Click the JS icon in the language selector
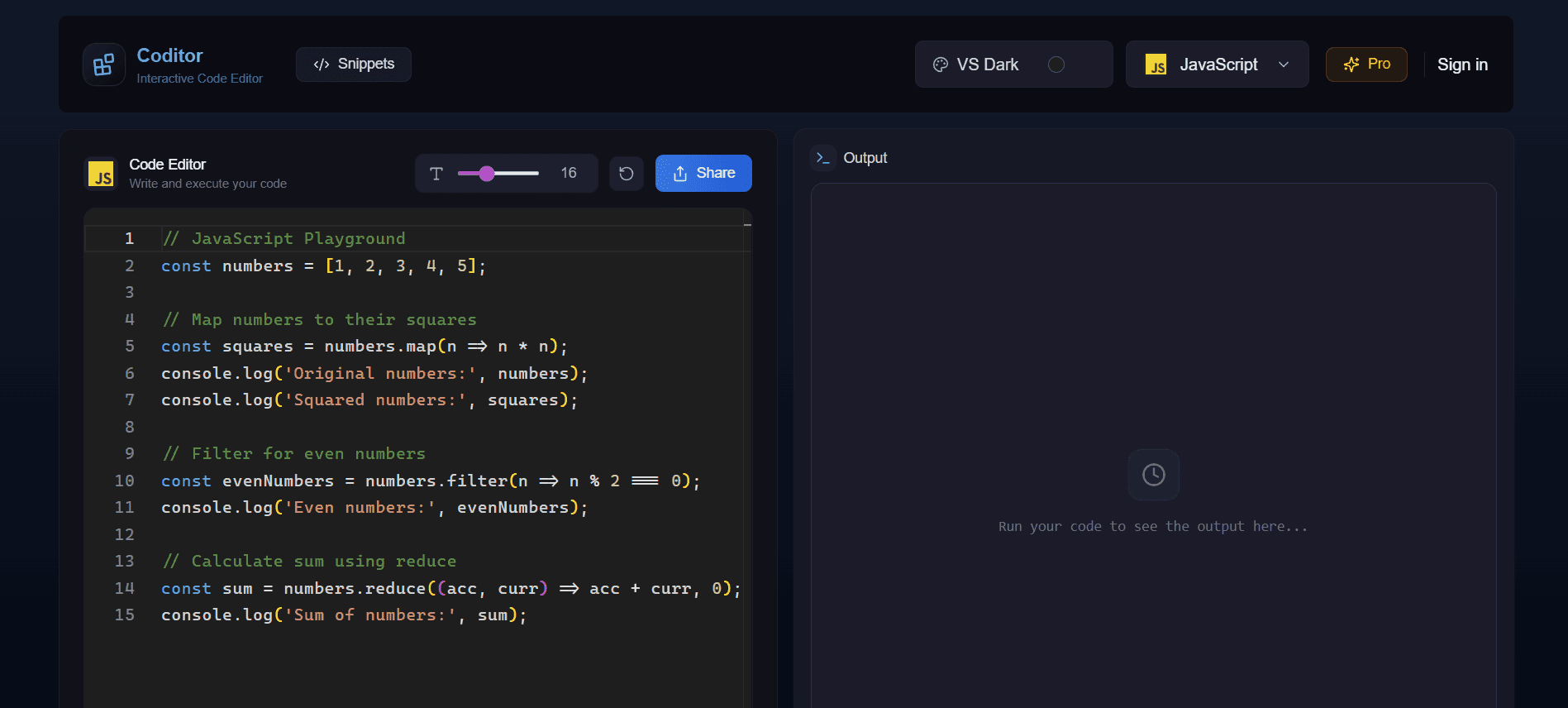This screenshot has width=1568, height=708. click(1156, 65)
